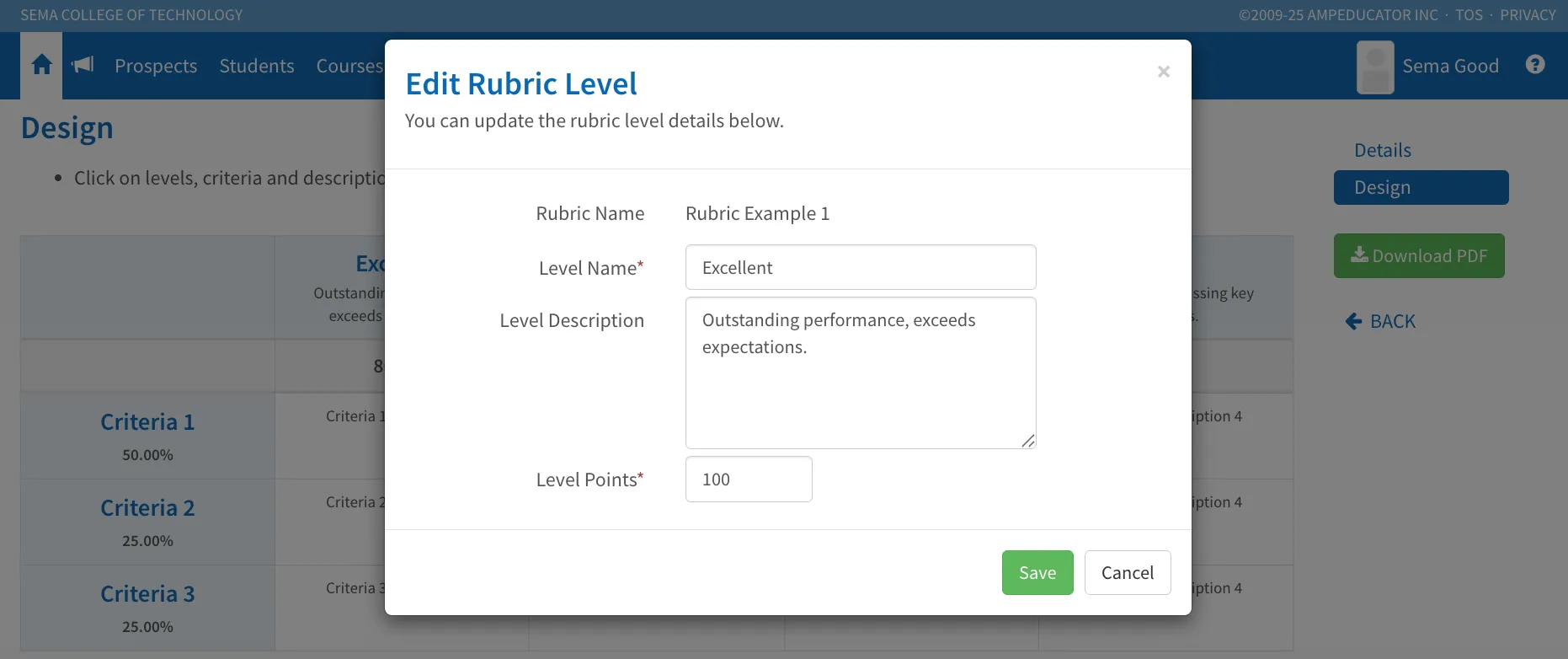Image resolution: width=1568 pixels, height=659 pixels.
Task: Click the Level Name input field
Action: [861, 267]
